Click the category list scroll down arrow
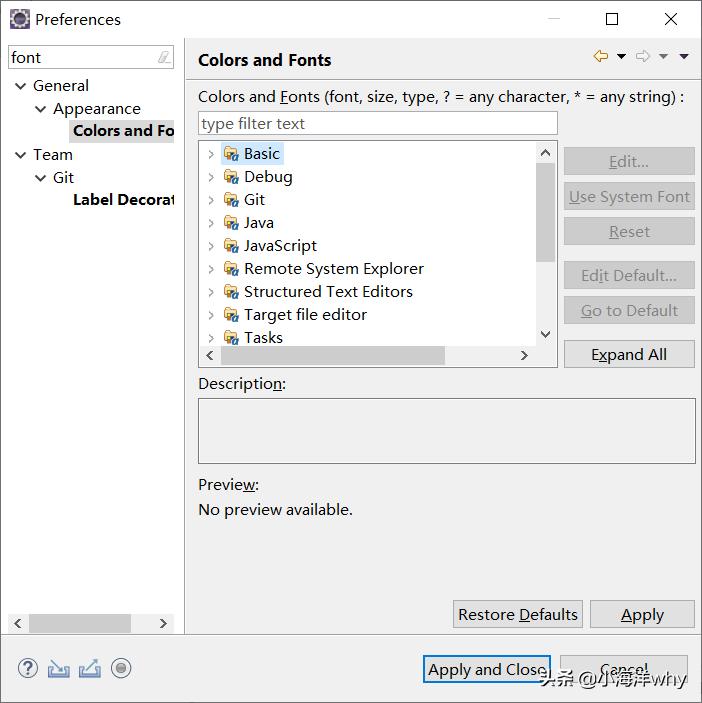Image resolution: width=702 pixels, height=703 pixels. pos(546,334)
